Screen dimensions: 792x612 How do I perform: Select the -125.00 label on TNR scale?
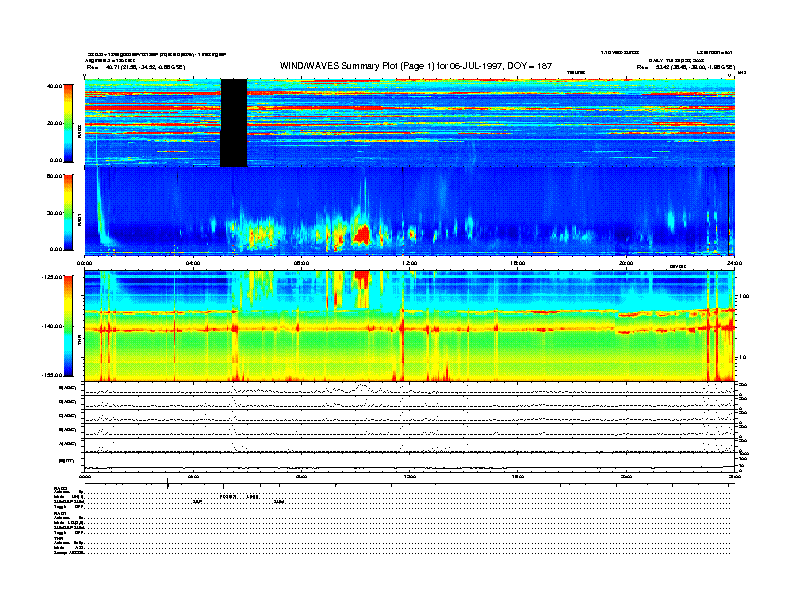click(52, 277)
